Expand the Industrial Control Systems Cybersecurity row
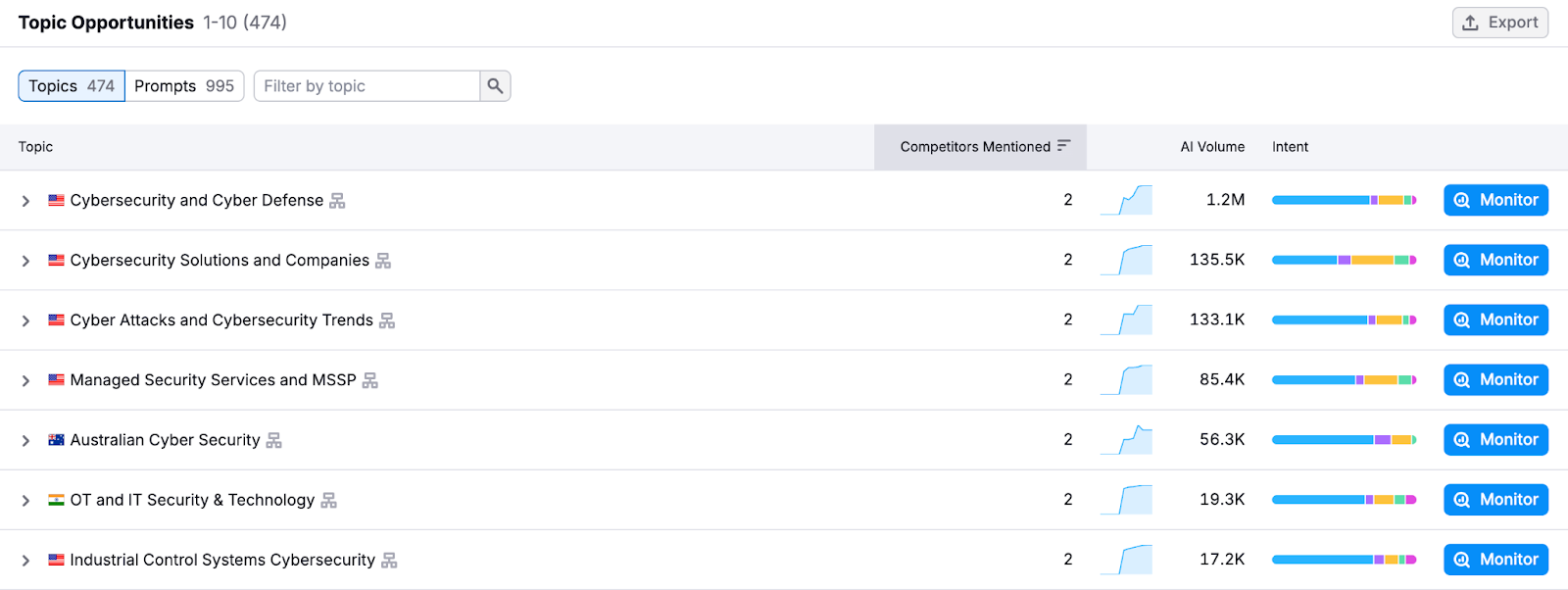 click(x=25, y=561)
